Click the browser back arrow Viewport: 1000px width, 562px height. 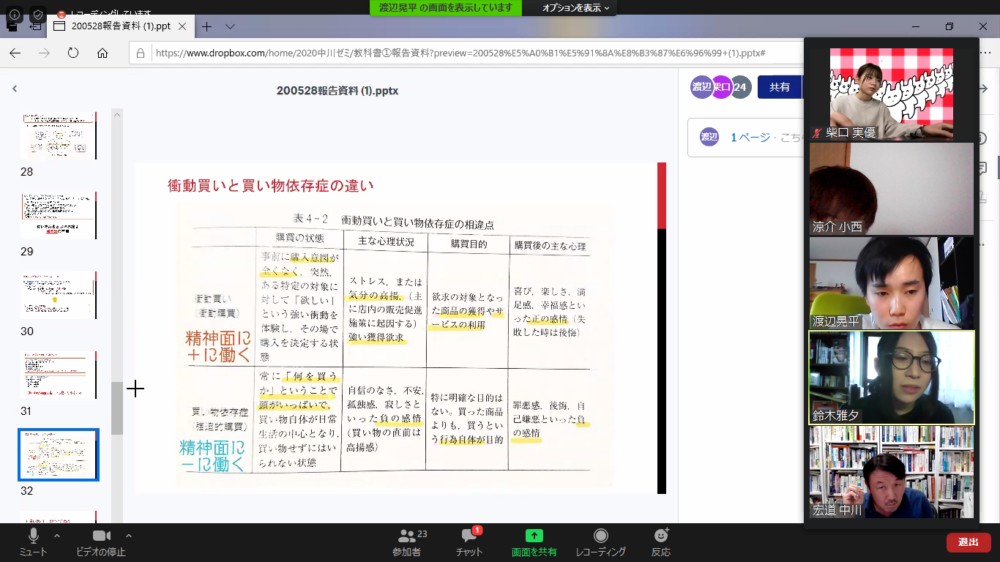15,53
